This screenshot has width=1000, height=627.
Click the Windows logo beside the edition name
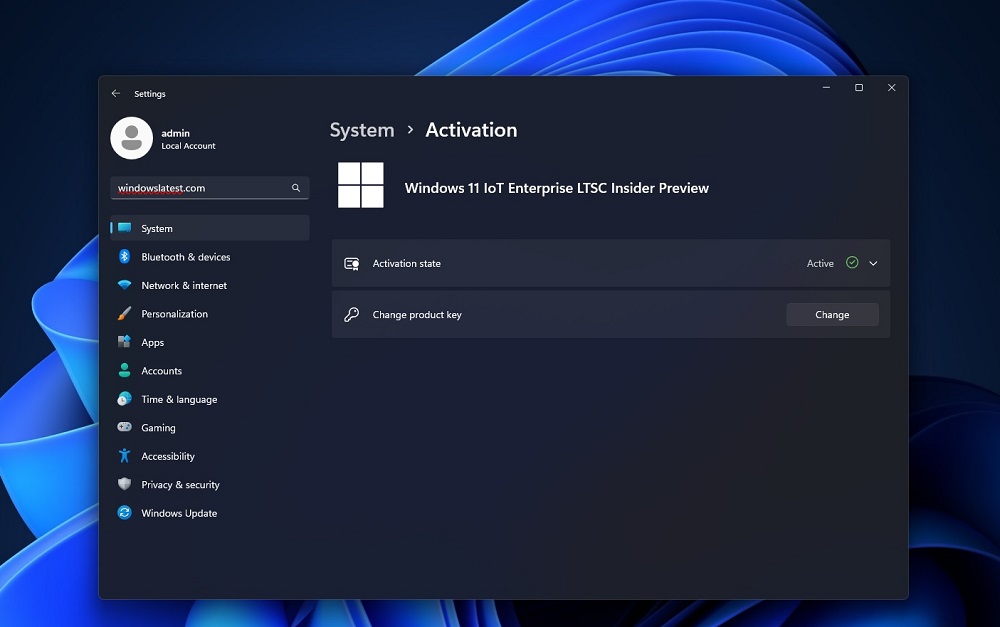[360, 186]
